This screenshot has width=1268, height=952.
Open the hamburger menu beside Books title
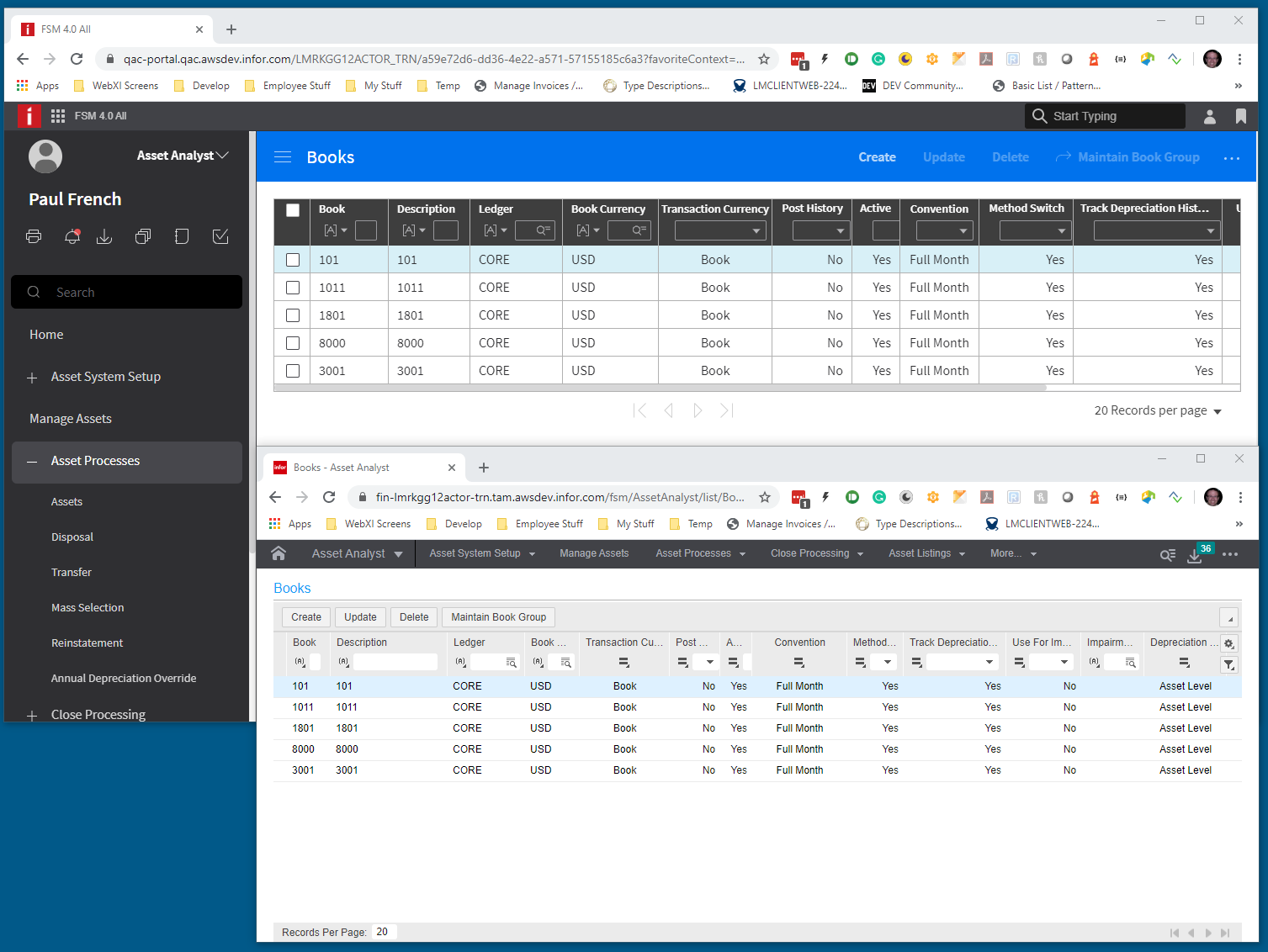point(283,157)
